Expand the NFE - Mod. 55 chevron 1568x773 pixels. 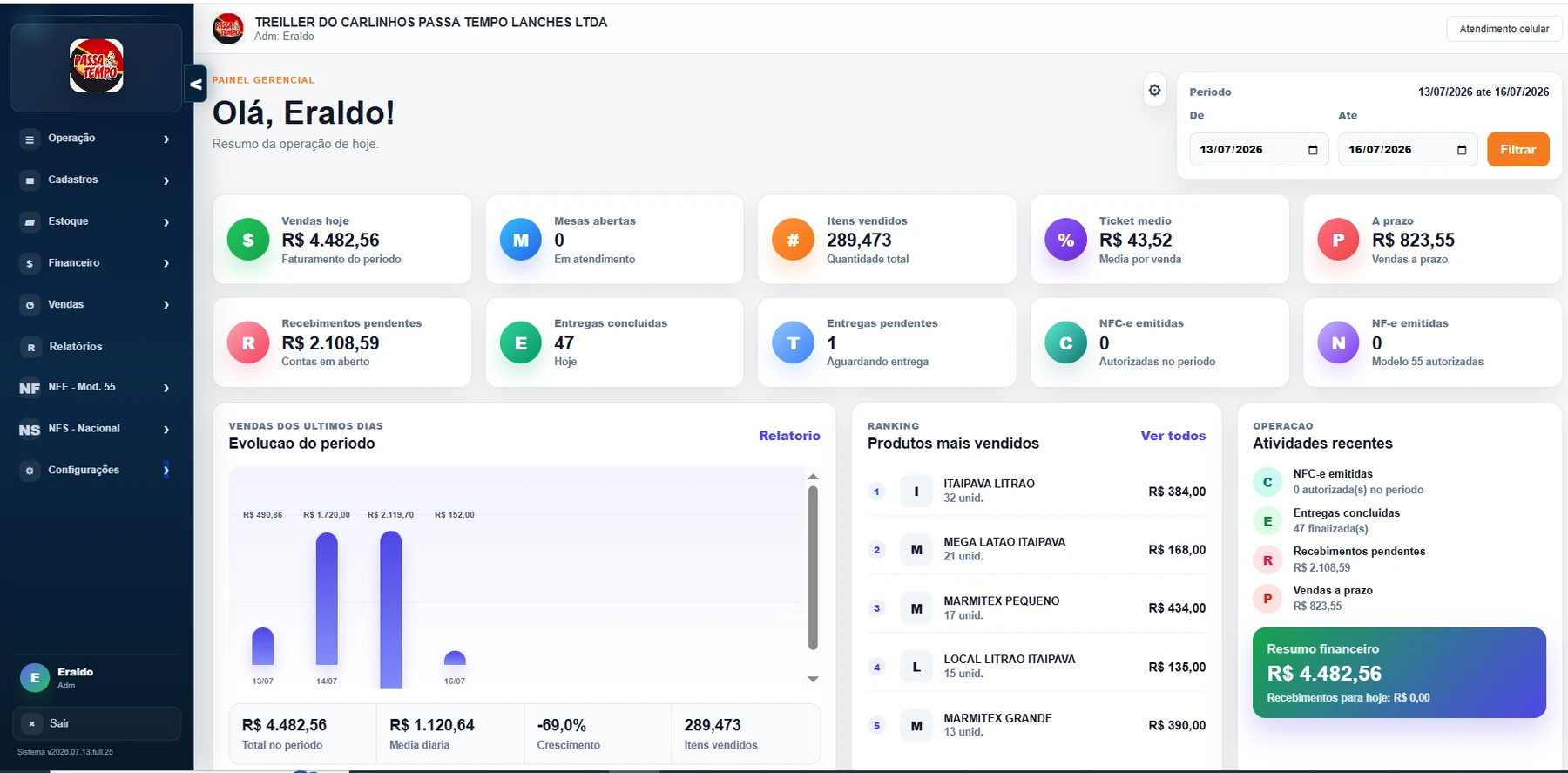(x=166, y=388)
